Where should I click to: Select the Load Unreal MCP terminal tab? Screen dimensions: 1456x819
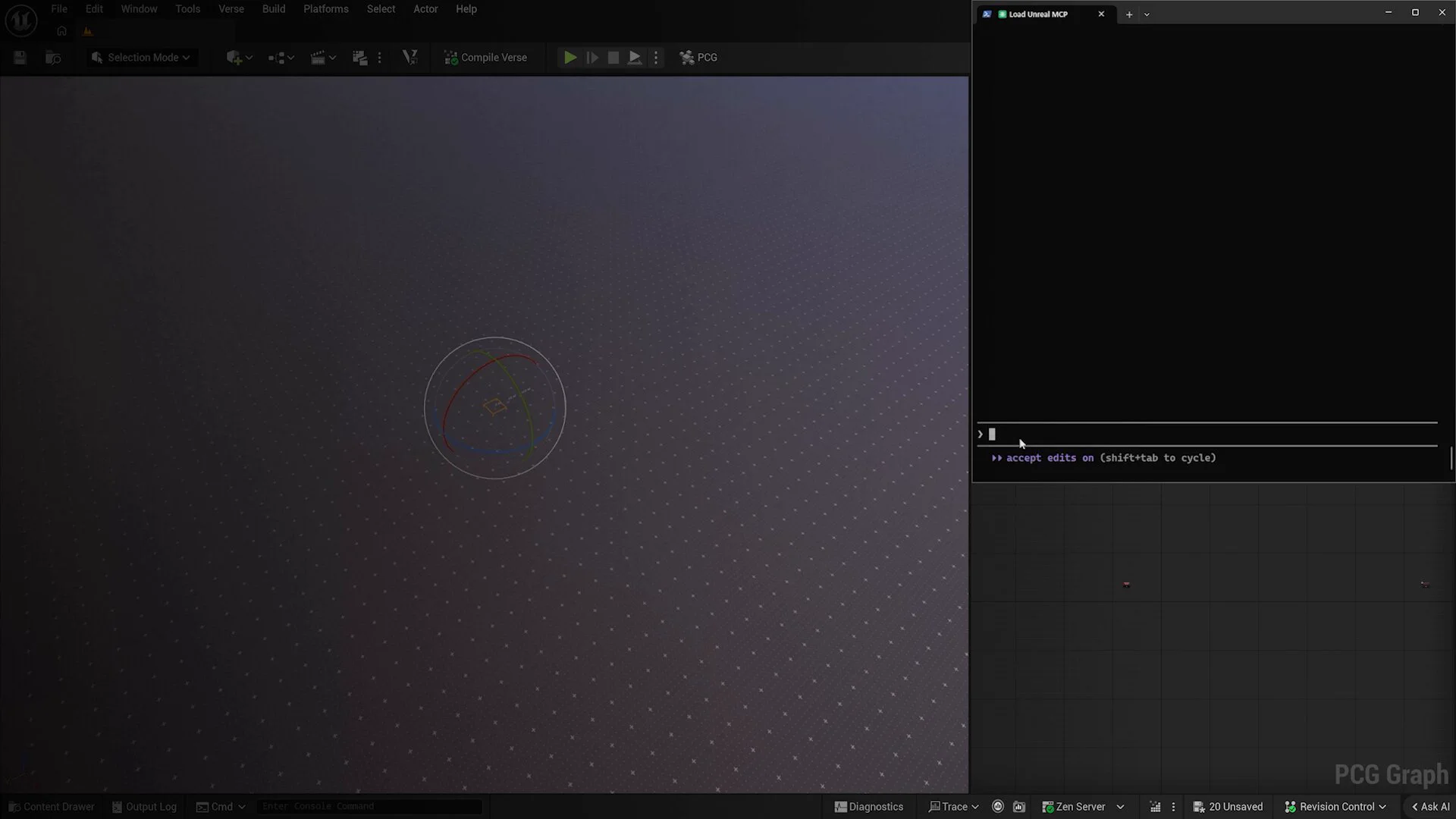pos(1043,14)
